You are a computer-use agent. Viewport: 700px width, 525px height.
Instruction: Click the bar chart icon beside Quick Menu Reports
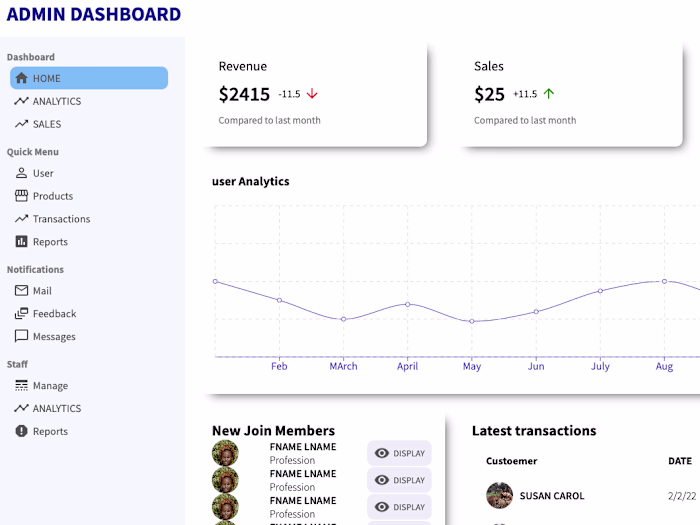click(x=21, y=242)
